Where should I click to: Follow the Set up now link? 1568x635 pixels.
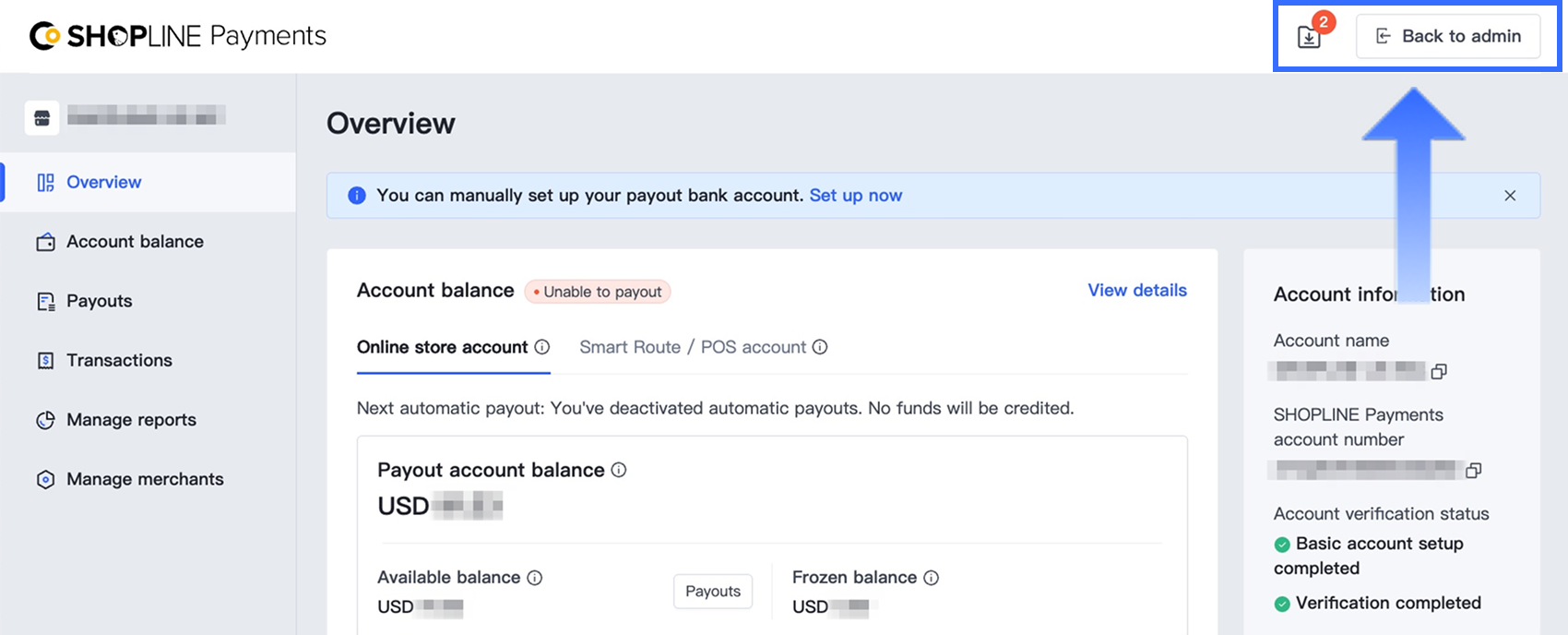[855, 196]
